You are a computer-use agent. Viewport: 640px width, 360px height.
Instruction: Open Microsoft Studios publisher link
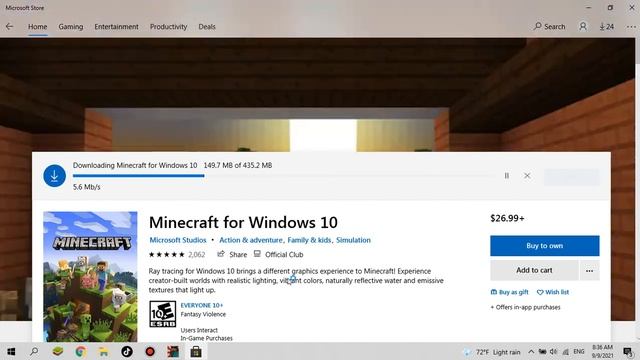178,240
